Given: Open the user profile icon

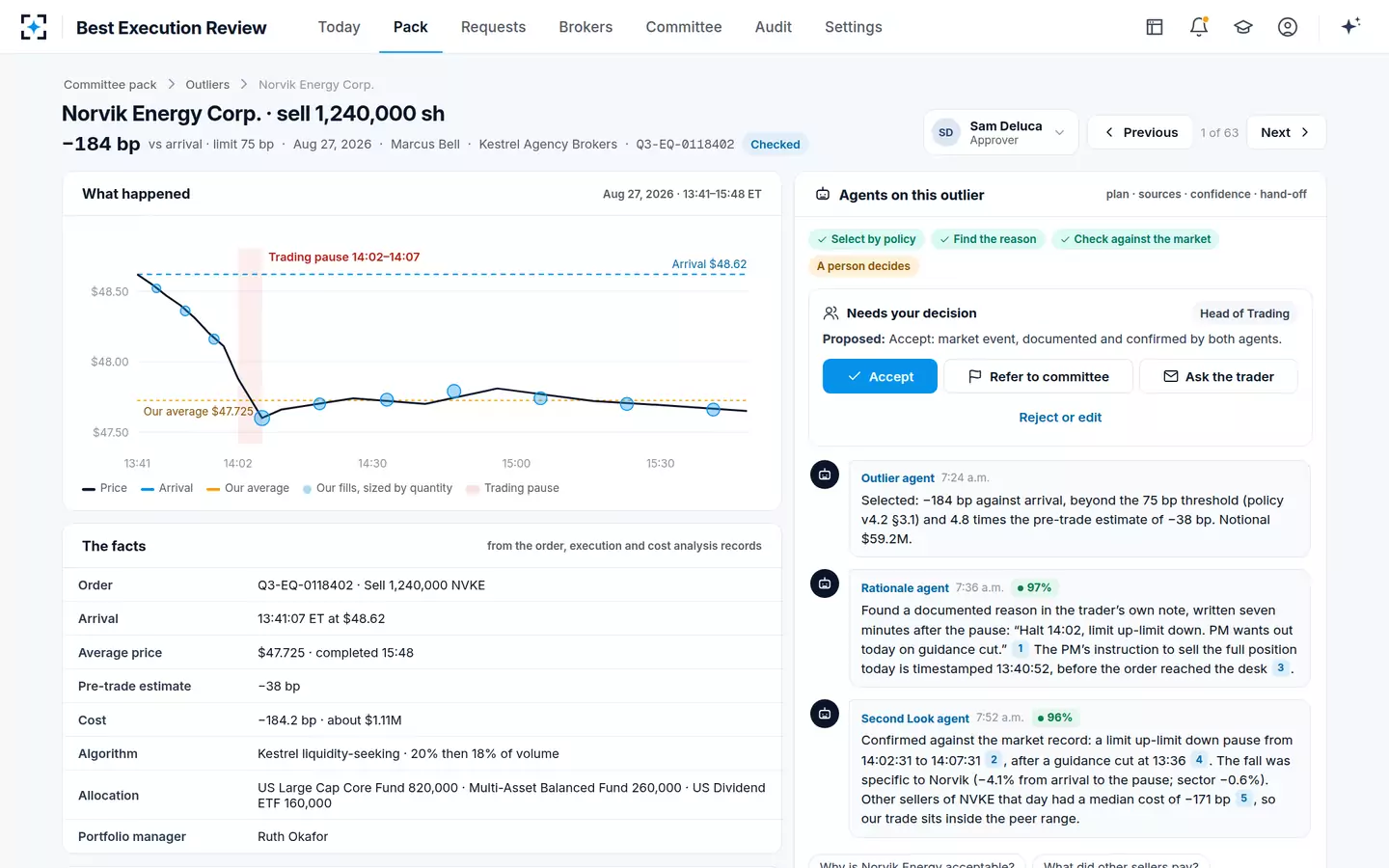Looking at the screenshot, I should coord(1288,27).
